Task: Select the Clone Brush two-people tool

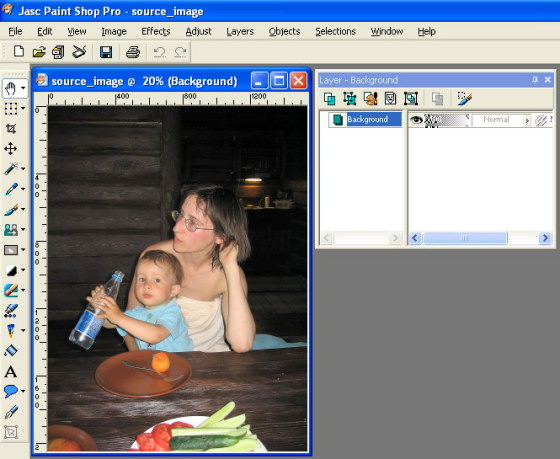Action: (11, 230)
